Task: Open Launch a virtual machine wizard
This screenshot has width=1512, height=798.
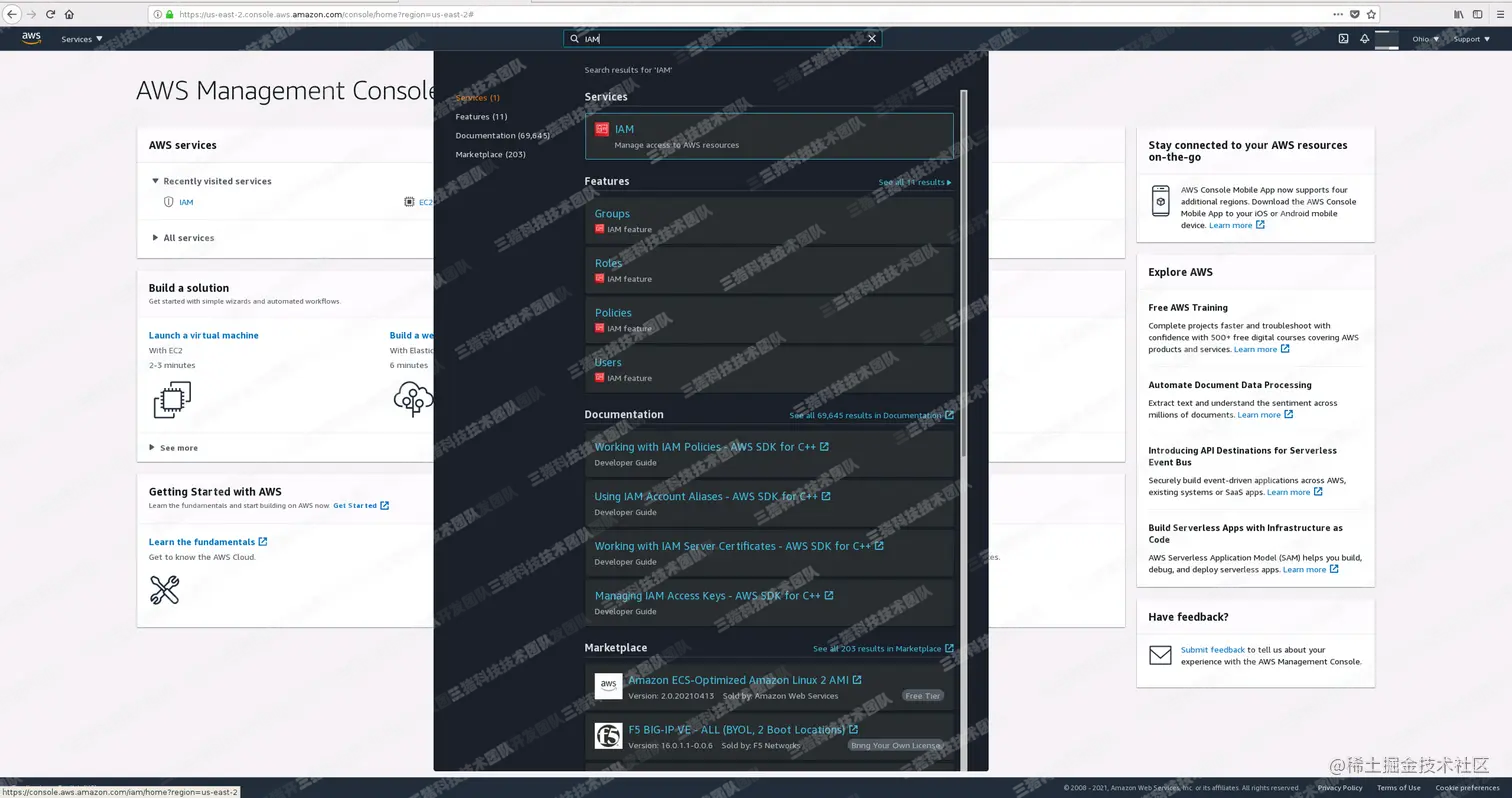Action: point(204,336)
